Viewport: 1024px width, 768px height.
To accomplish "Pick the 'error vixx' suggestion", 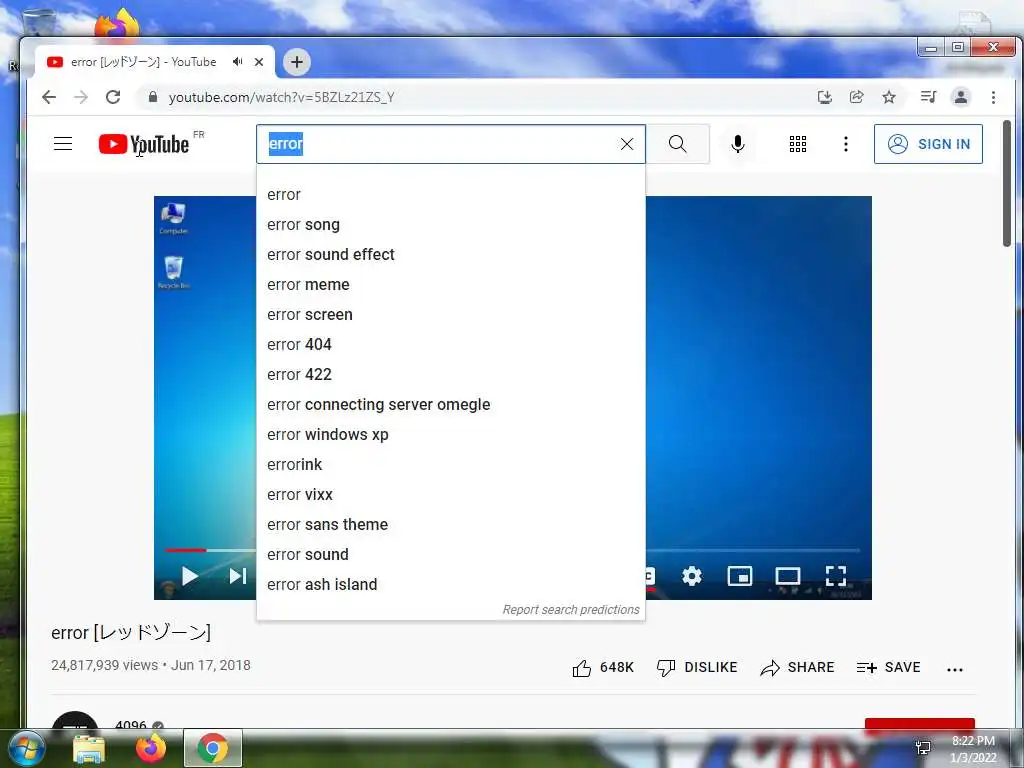I will tap(451, 495).
